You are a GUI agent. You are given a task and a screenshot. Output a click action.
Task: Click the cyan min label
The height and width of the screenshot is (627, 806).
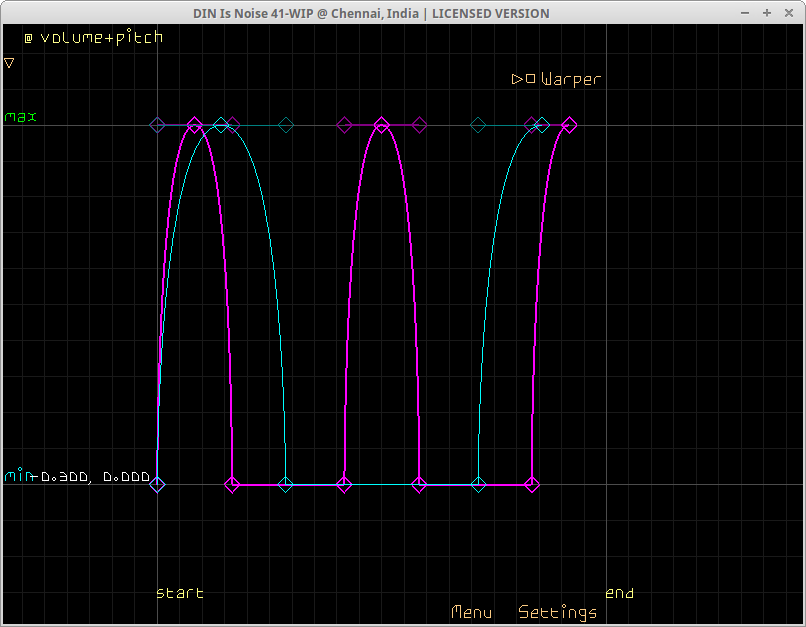point(20,476)
